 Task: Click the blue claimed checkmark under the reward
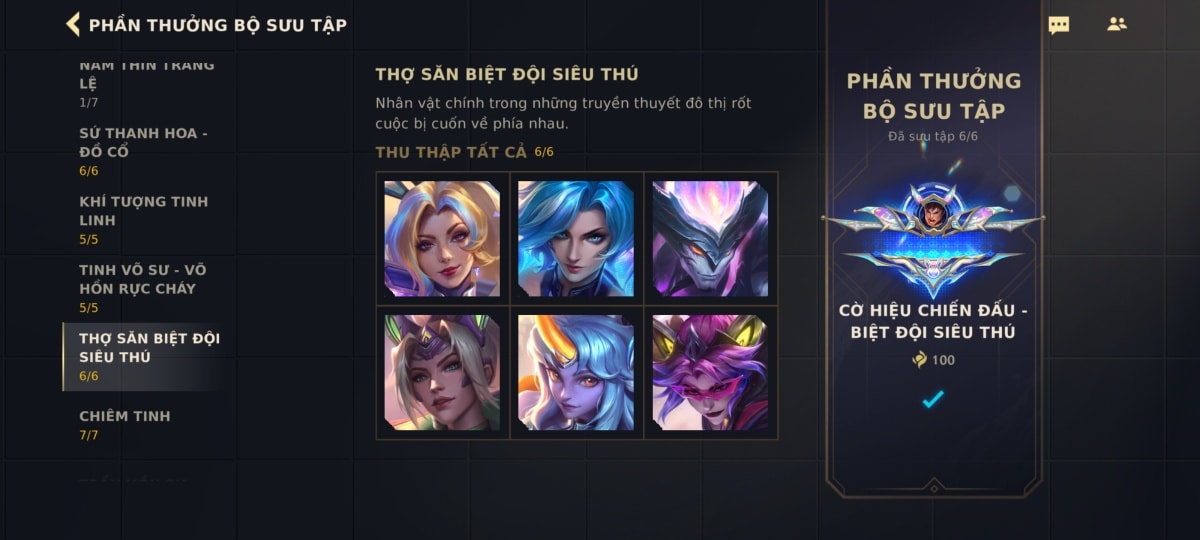tap(933, 400)
